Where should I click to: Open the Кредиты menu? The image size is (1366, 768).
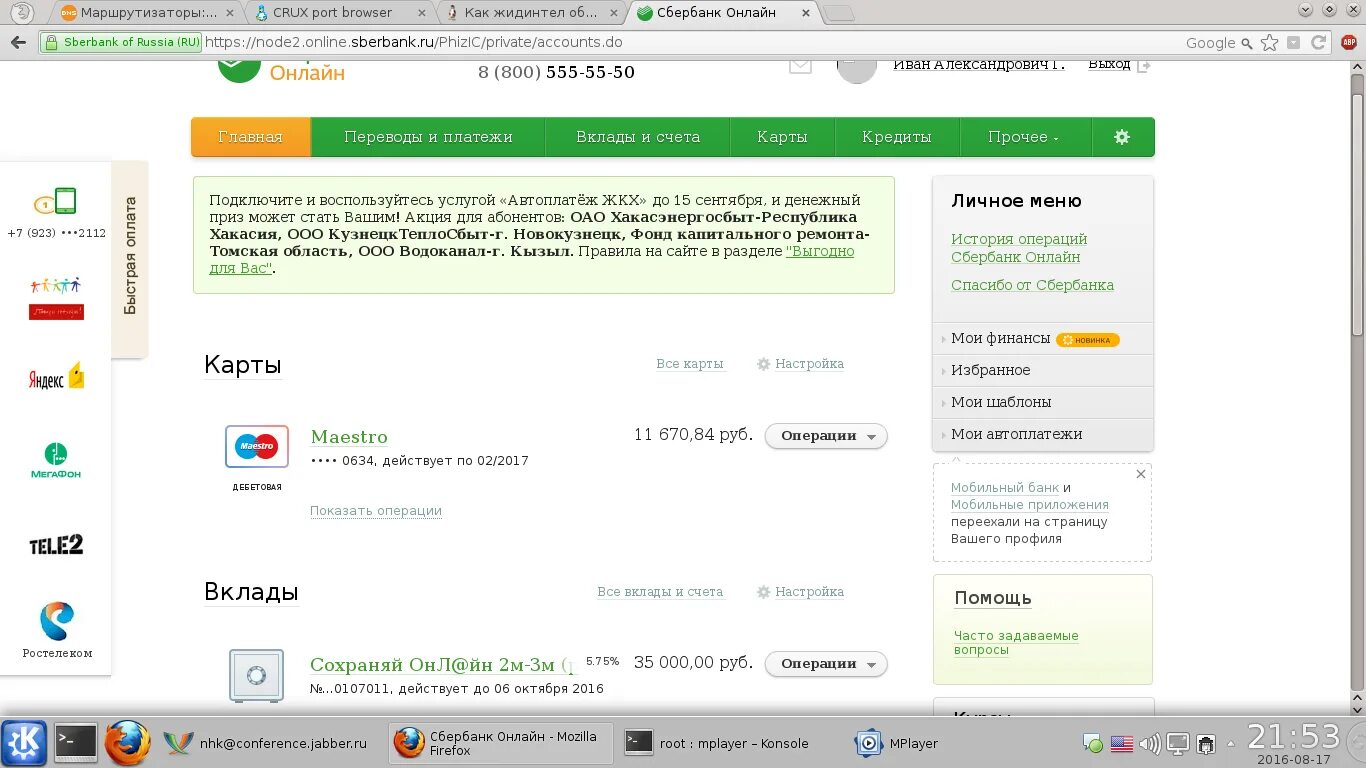pyautogui.click(x=897, y=137)
